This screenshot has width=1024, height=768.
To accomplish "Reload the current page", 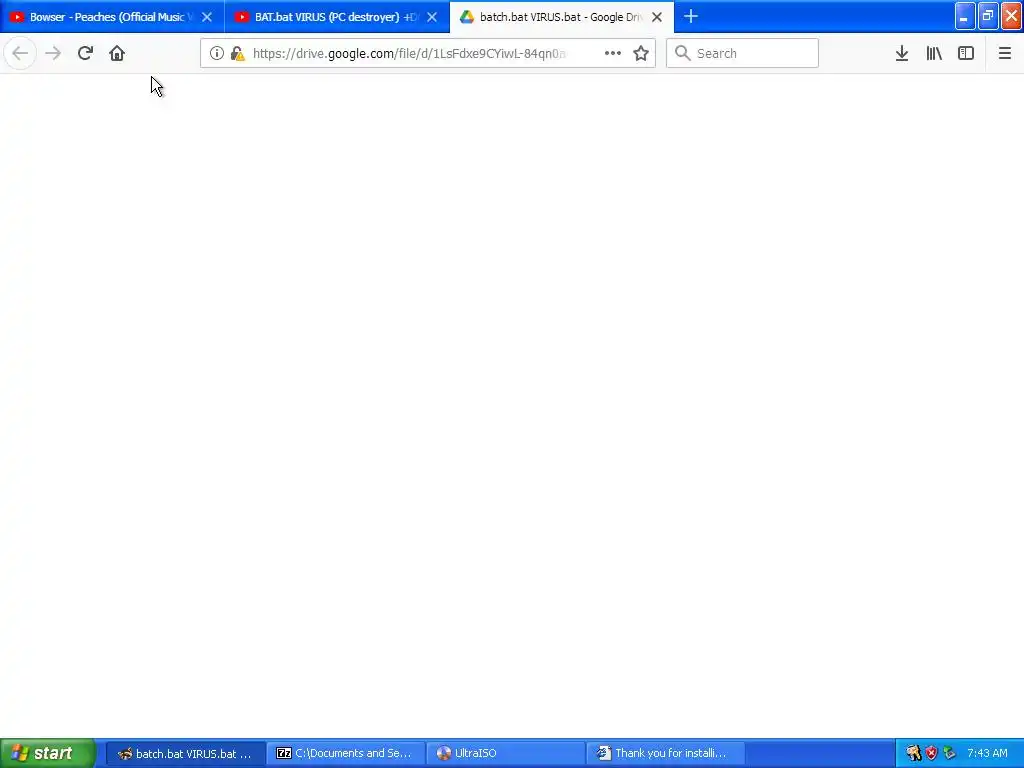I will click(x=85, y=53).
